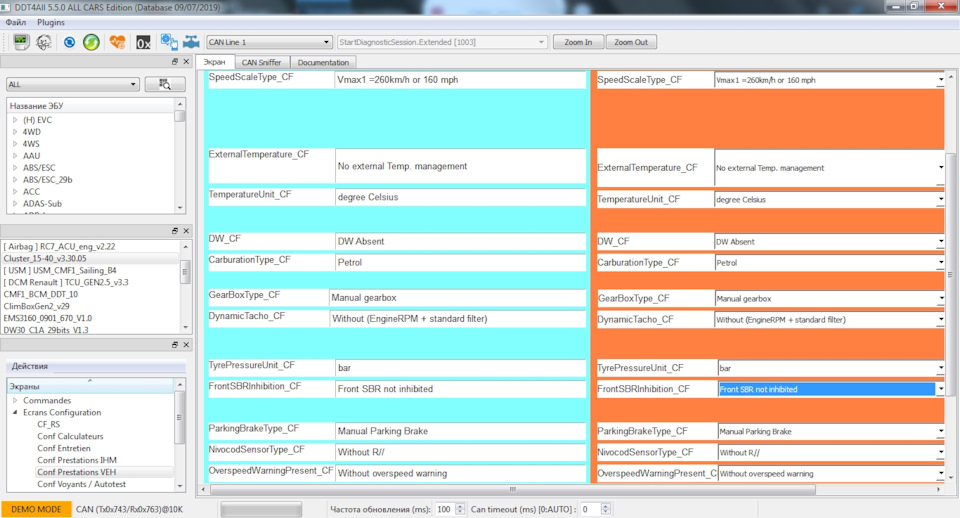The image size is (960, 518).
Task: Float the Действия panel
Action: [x=175, y=345]
